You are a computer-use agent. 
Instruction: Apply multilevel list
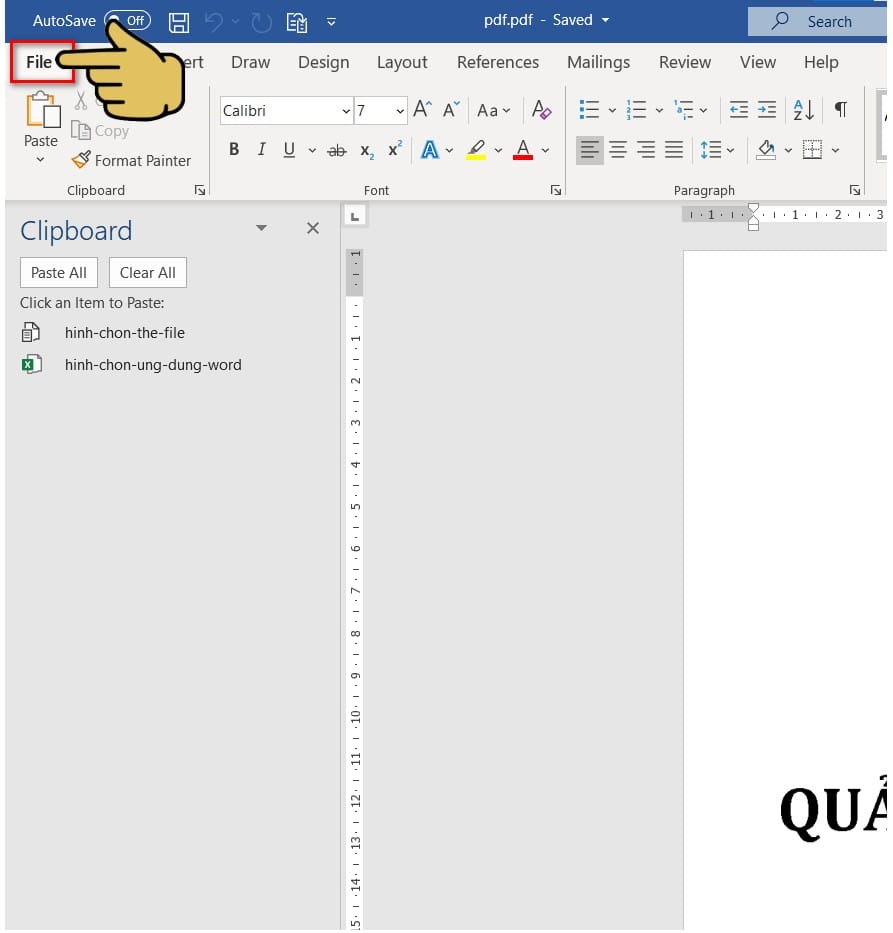684,109
